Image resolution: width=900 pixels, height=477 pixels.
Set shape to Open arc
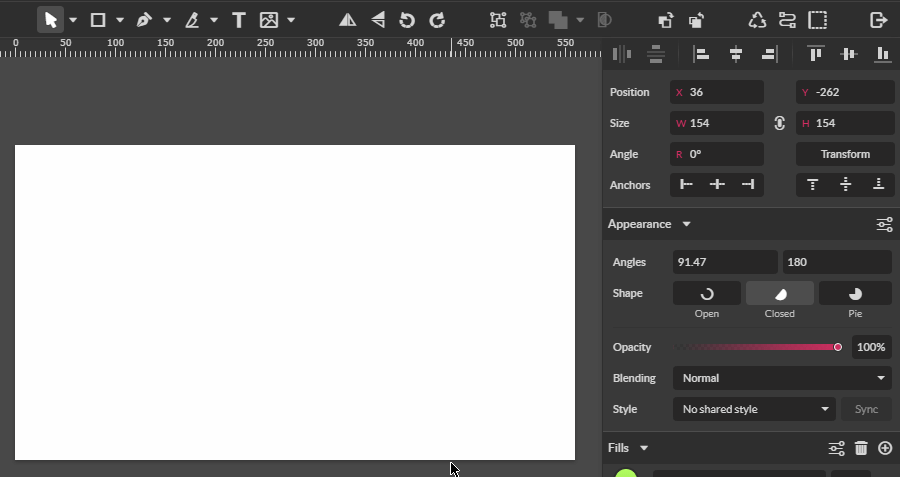coord(707,293)
